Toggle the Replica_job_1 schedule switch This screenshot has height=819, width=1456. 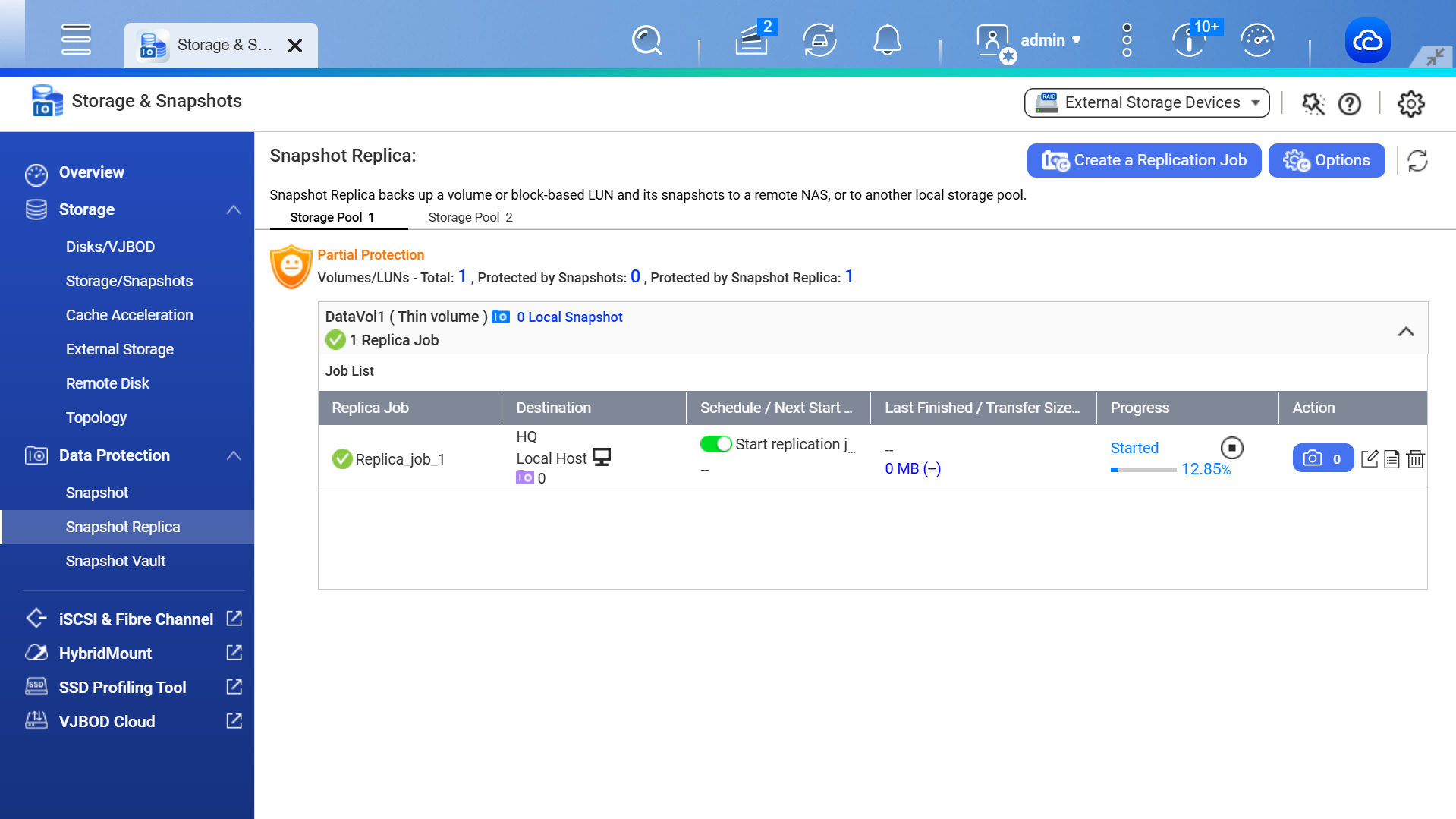715,444
